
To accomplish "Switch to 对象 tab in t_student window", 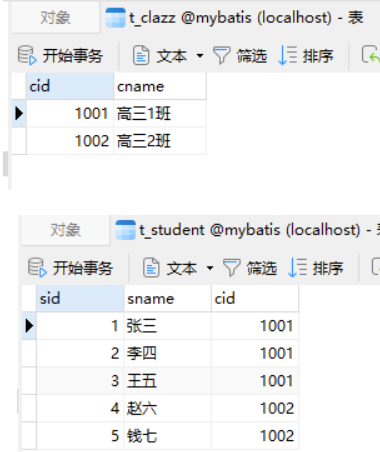I will coord(66,230).
